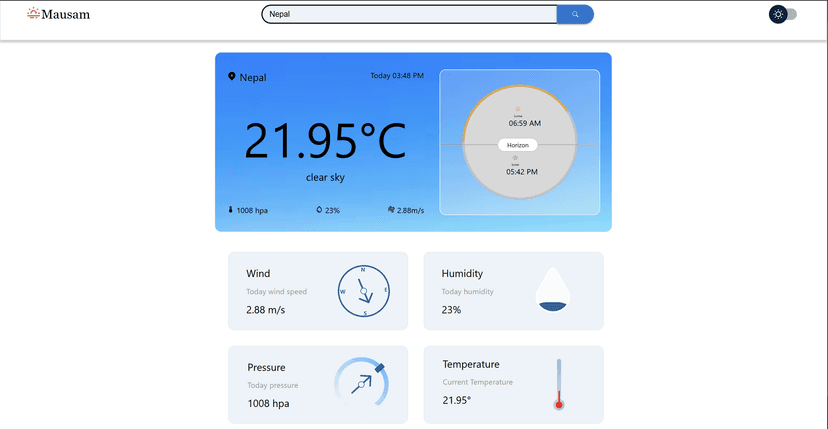Image resolution: width=828 pixels, height=429 pixels.
Task: Click the thermometer in Temperature card
Action: [x=559, y=384]
